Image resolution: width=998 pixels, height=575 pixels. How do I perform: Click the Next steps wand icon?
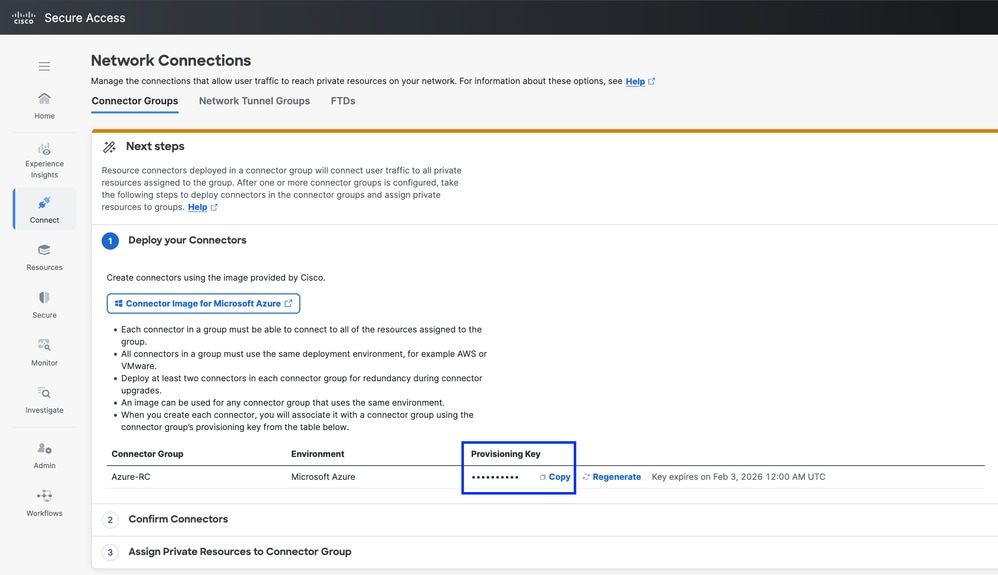pos(109,147)
